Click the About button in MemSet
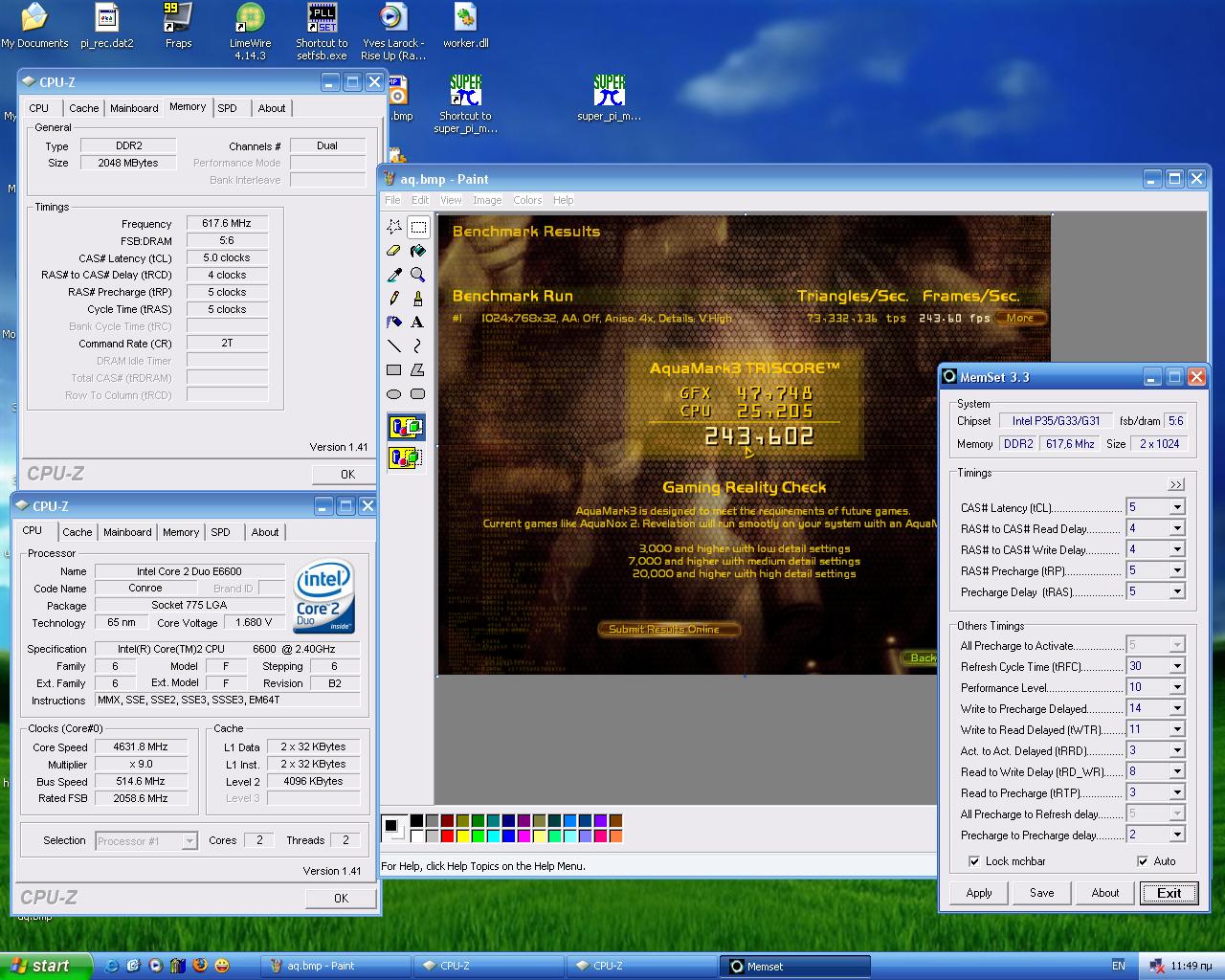This screenshot has width=1225, height=980. click(1105, 893)
